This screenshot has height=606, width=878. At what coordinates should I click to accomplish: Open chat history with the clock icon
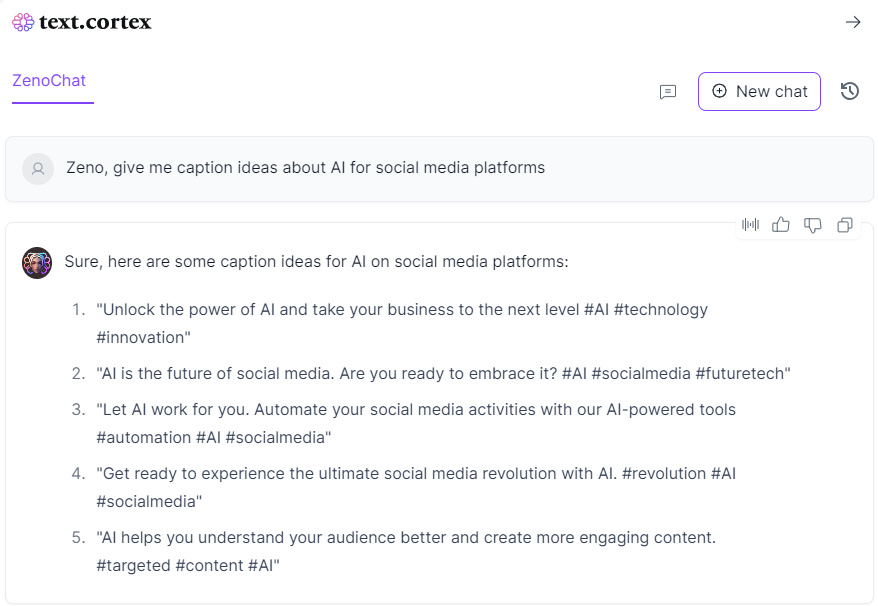849,91
